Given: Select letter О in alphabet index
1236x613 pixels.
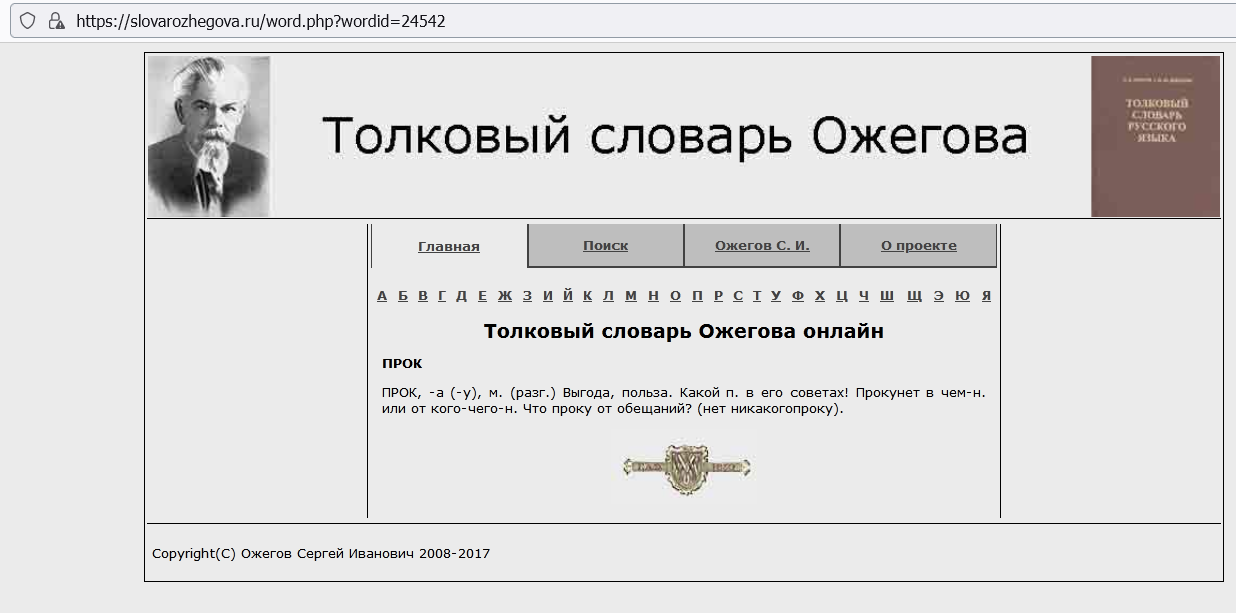Looking at the screenshot, I should [675, 295].
